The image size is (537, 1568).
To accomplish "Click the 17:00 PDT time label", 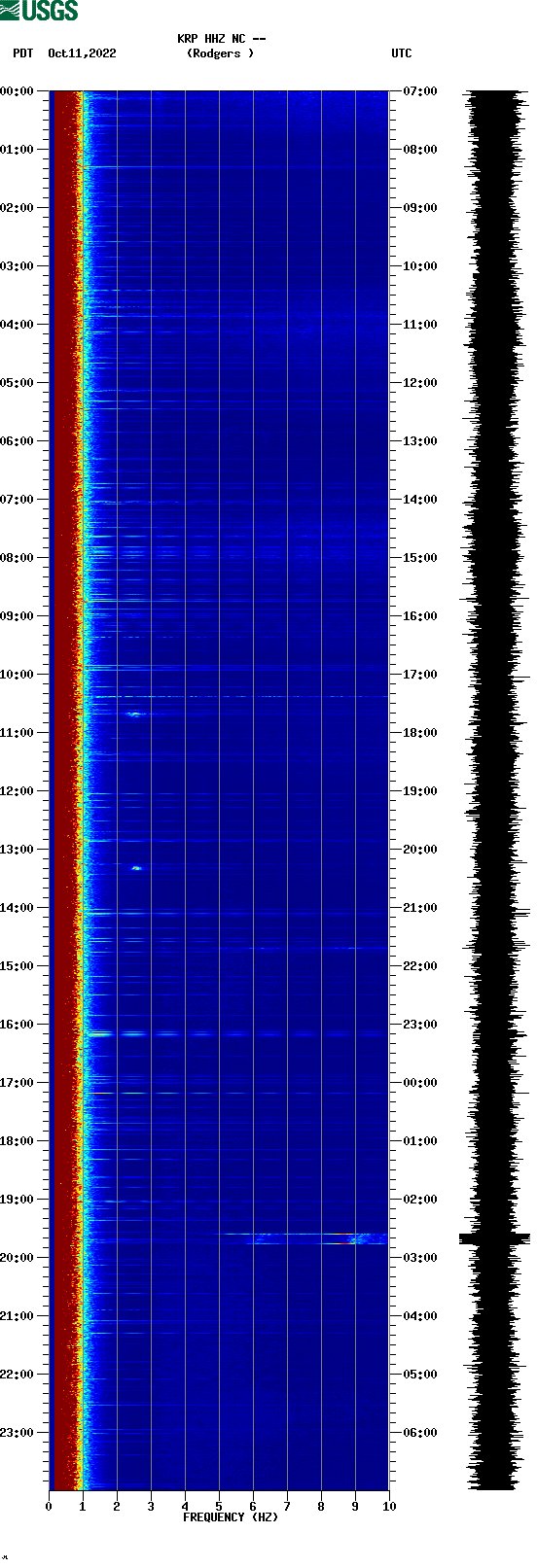I will 18,1083.
